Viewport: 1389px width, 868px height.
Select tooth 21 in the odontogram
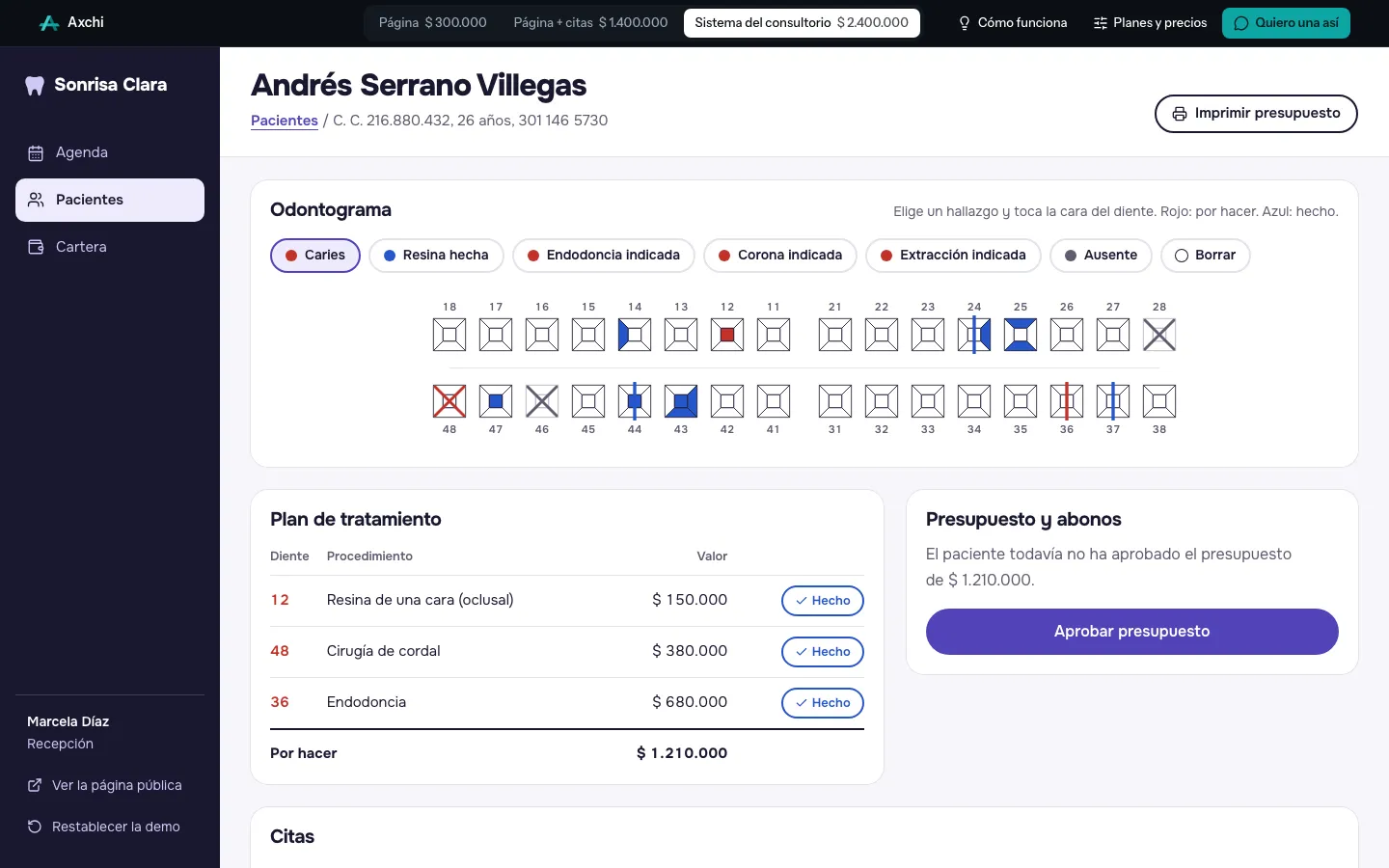(835, 335)
